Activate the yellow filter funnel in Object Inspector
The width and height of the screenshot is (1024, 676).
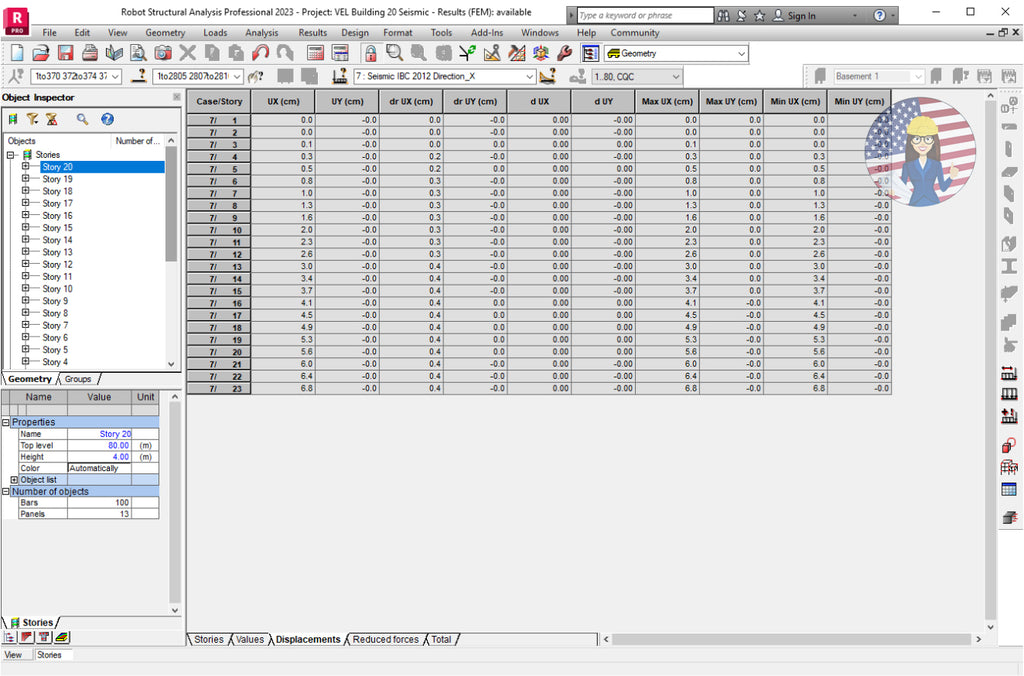coord(33,119)
